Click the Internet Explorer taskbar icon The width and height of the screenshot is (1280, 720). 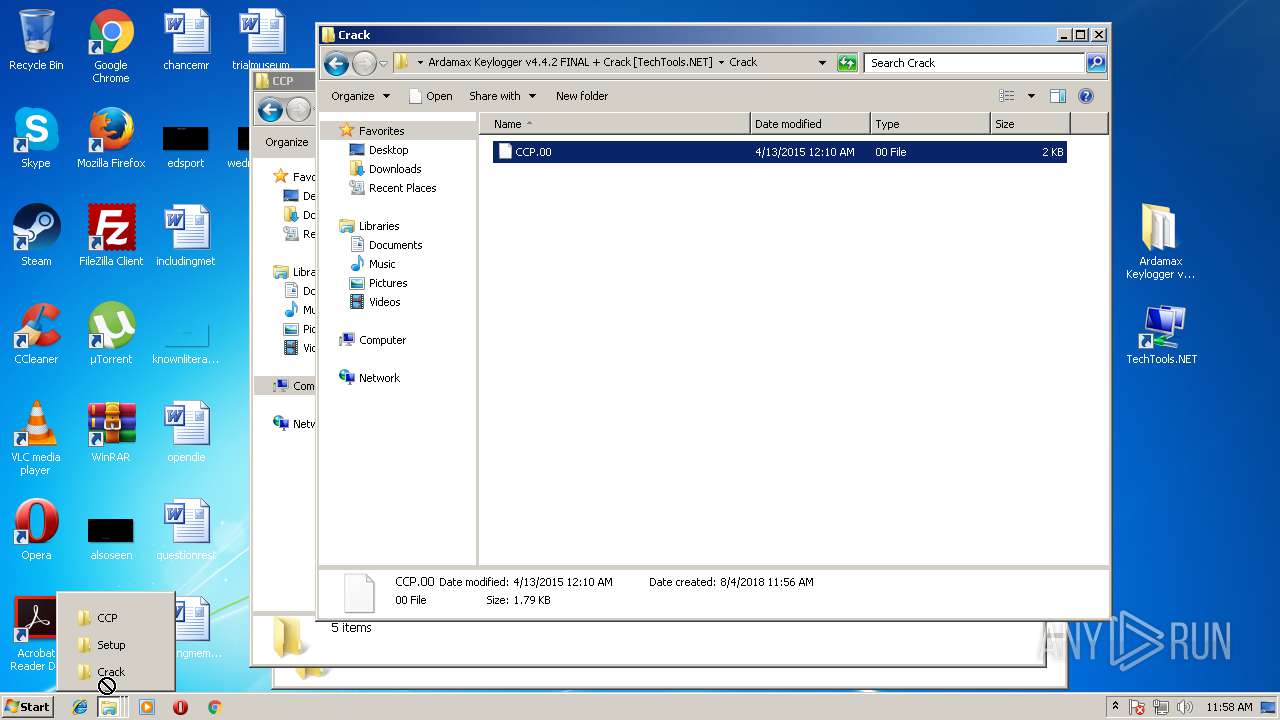pyautogui.click(x=80, y=707)
